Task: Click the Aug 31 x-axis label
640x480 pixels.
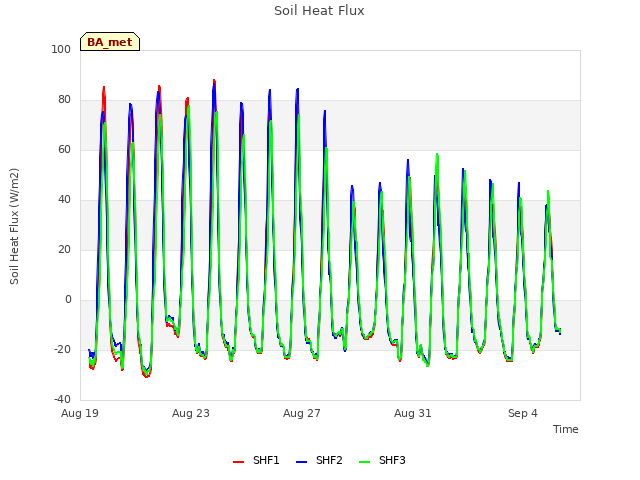Action: click(x=413, y=413)
